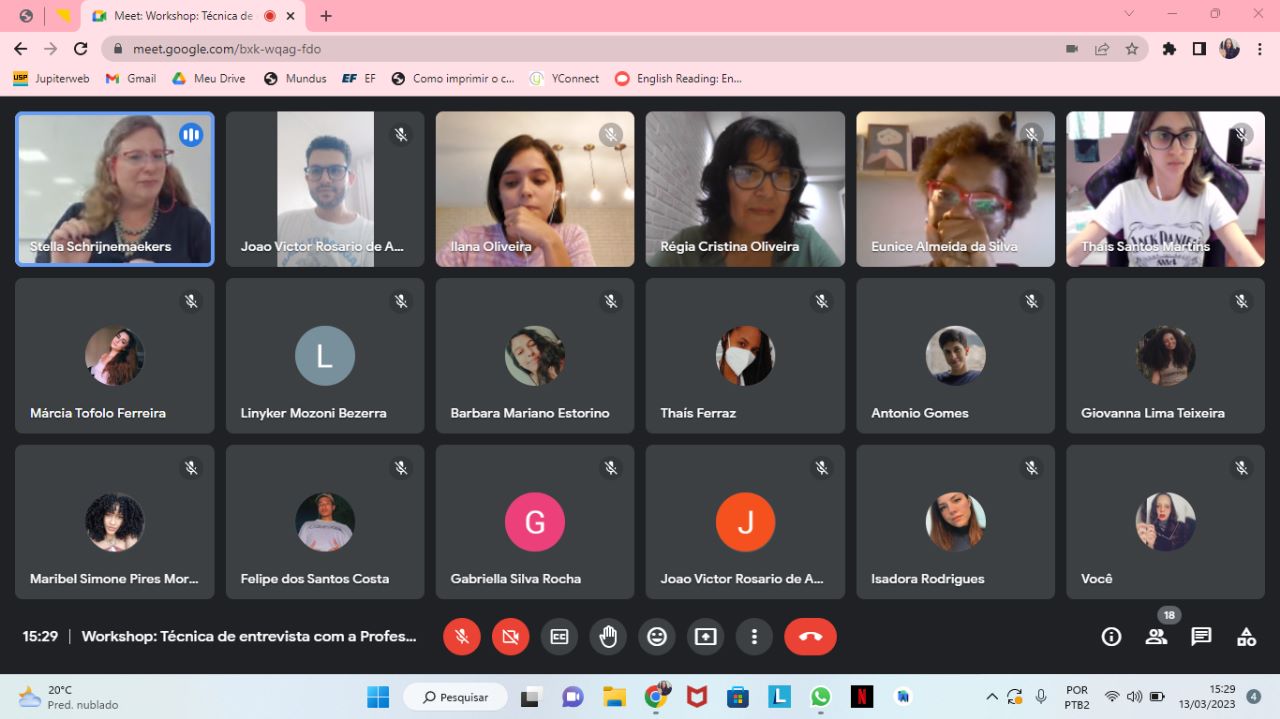Open the chat panel
1280x719 pixels.
pyautogui.click(x=1201, y=636)
